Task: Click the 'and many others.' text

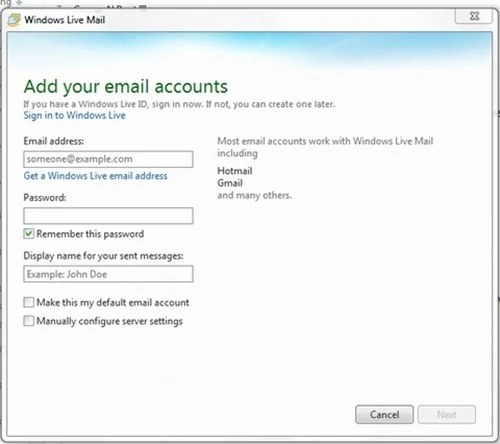Action: tap(254, 195)
